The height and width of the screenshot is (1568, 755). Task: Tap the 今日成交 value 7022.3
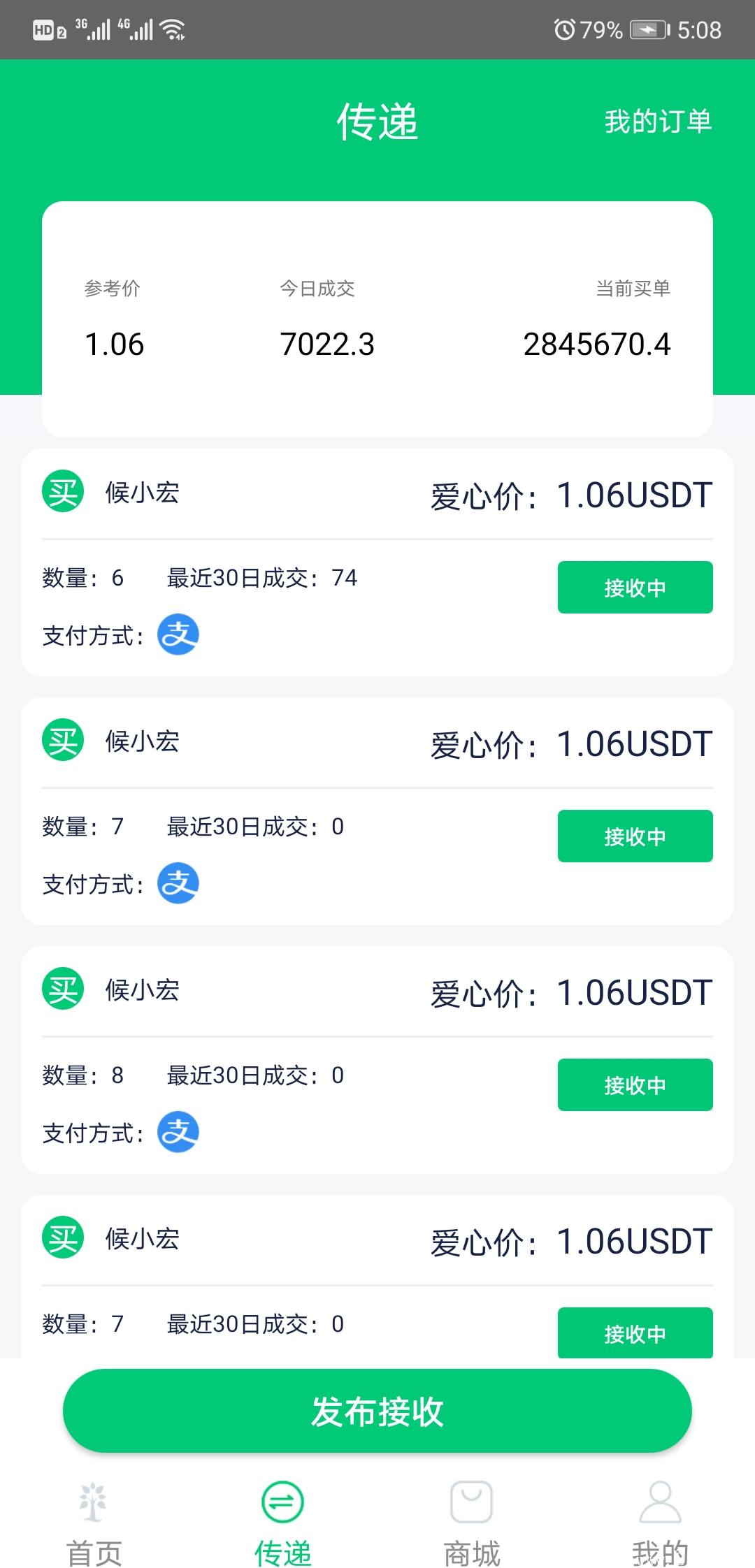pos(327,344)
